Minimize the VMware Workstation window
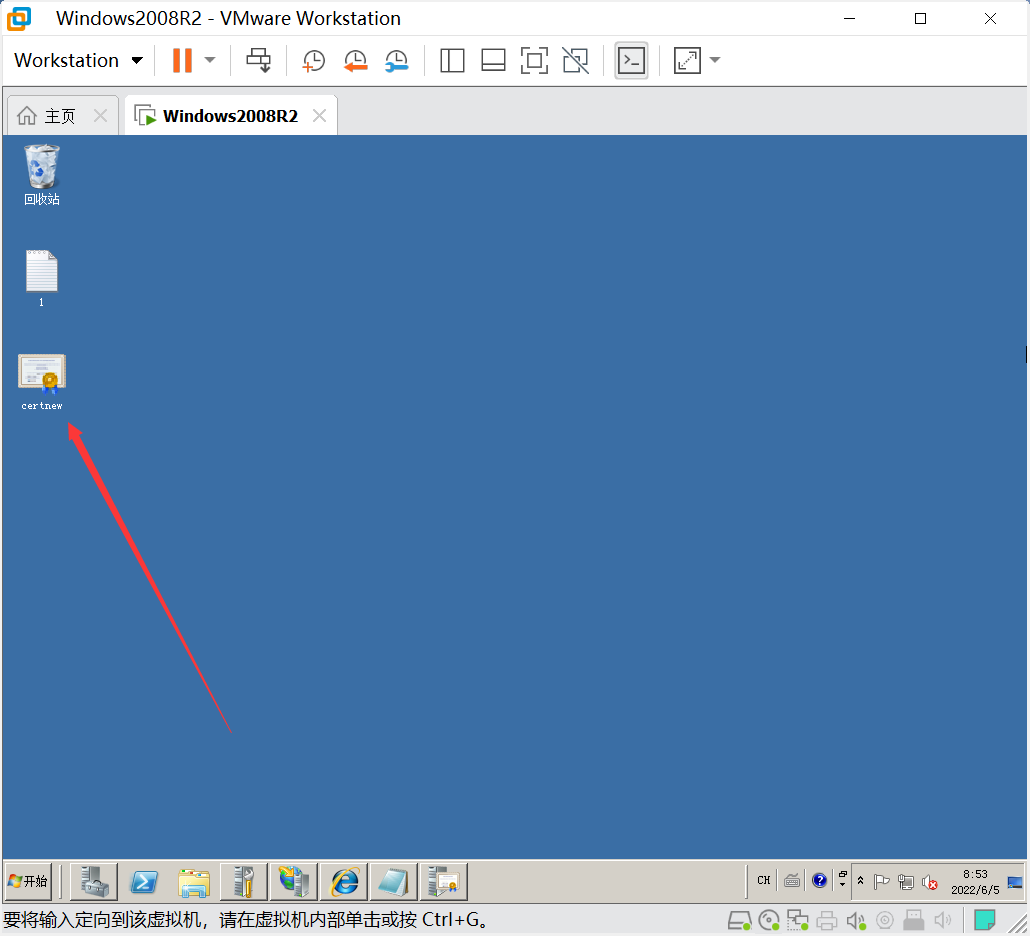The image size is (1030, 936). pos(849,18)
